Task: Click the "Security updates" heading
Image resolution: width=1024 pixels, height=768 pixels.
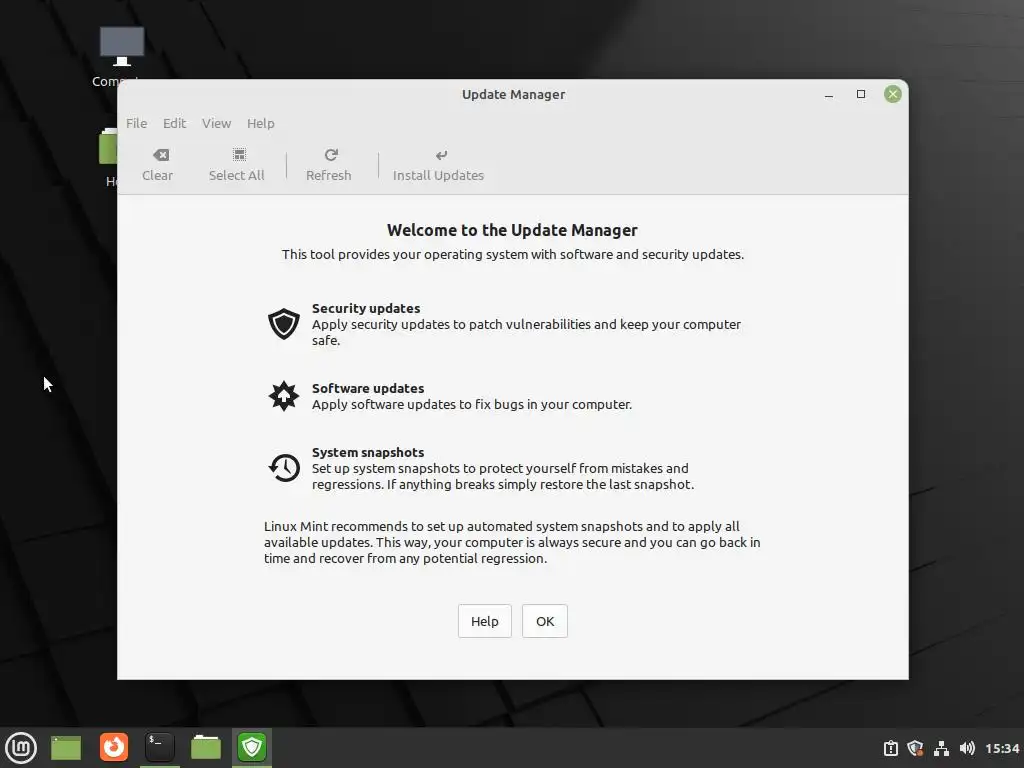Action: pos(366,308)
